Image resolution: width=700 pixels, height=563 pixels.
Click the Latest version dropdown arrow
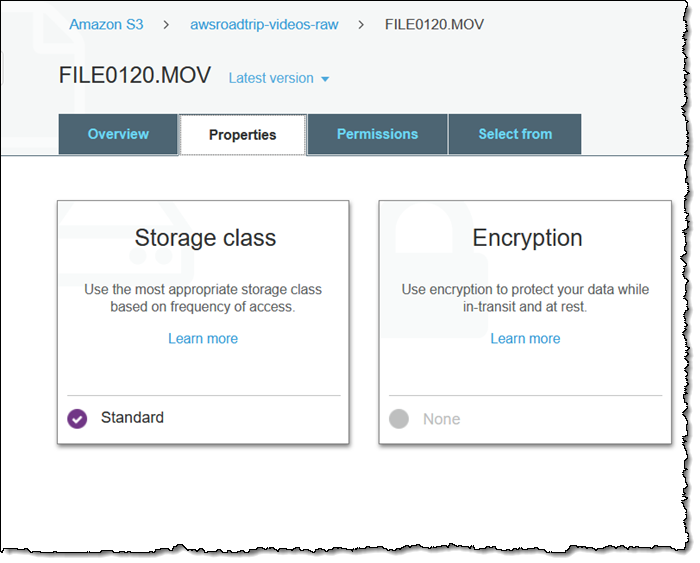coord(325,79)
